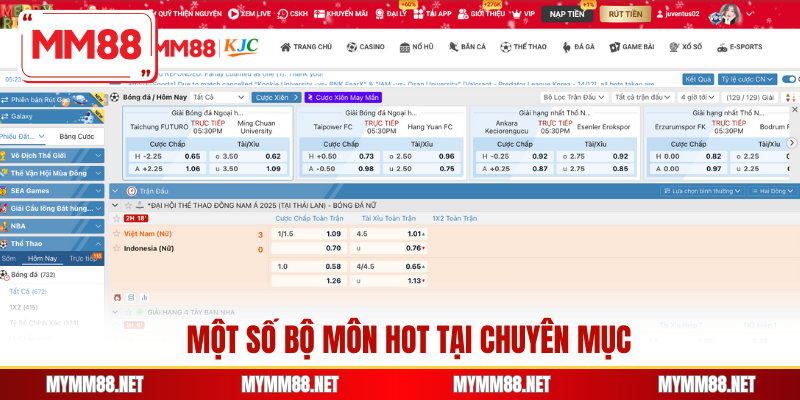Click the Tải App grid icon
The width and height of the screenshot is (800, 400).
pos(418,14)
